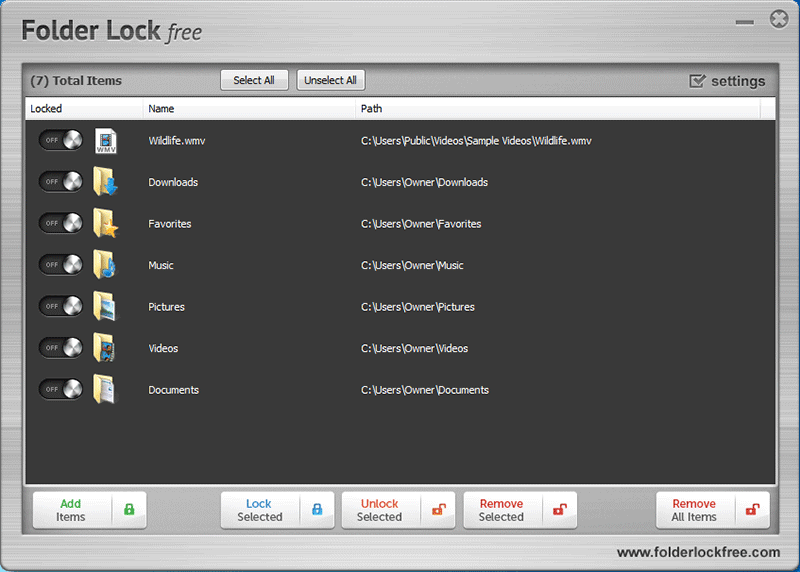The height and width of the screenshot is (572, 800).
Task: Click the blue padlock beside Lock Selected
Action: [317, 509]
